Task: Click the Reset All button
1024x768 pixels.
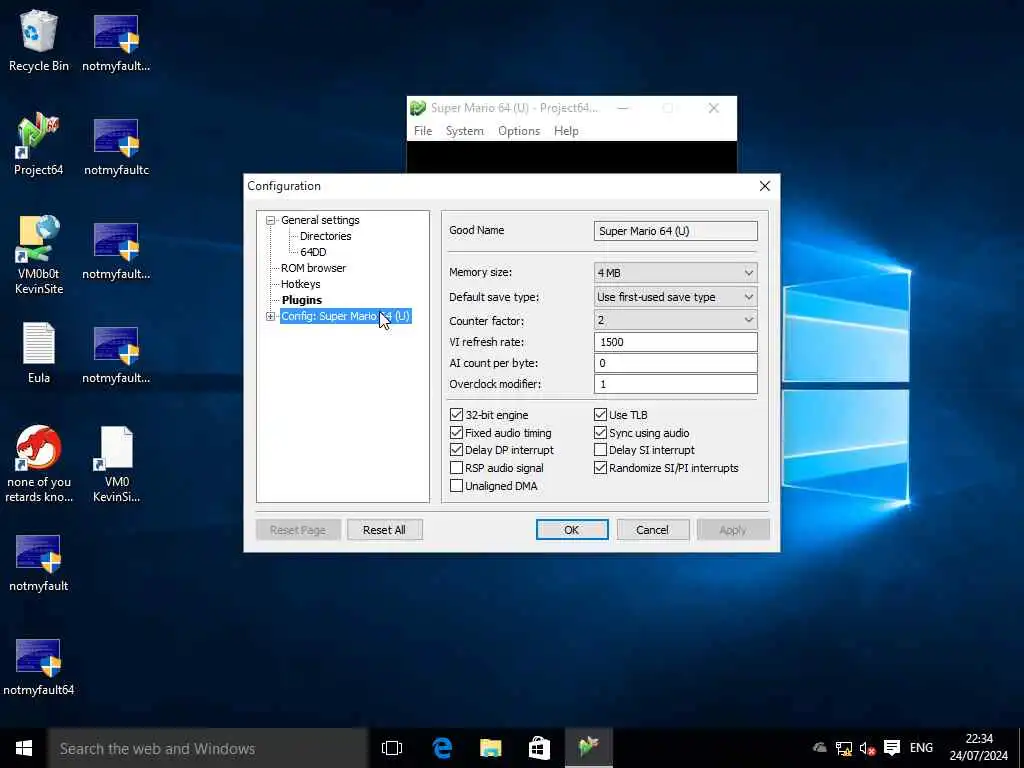Action: (x=384, y=530)
